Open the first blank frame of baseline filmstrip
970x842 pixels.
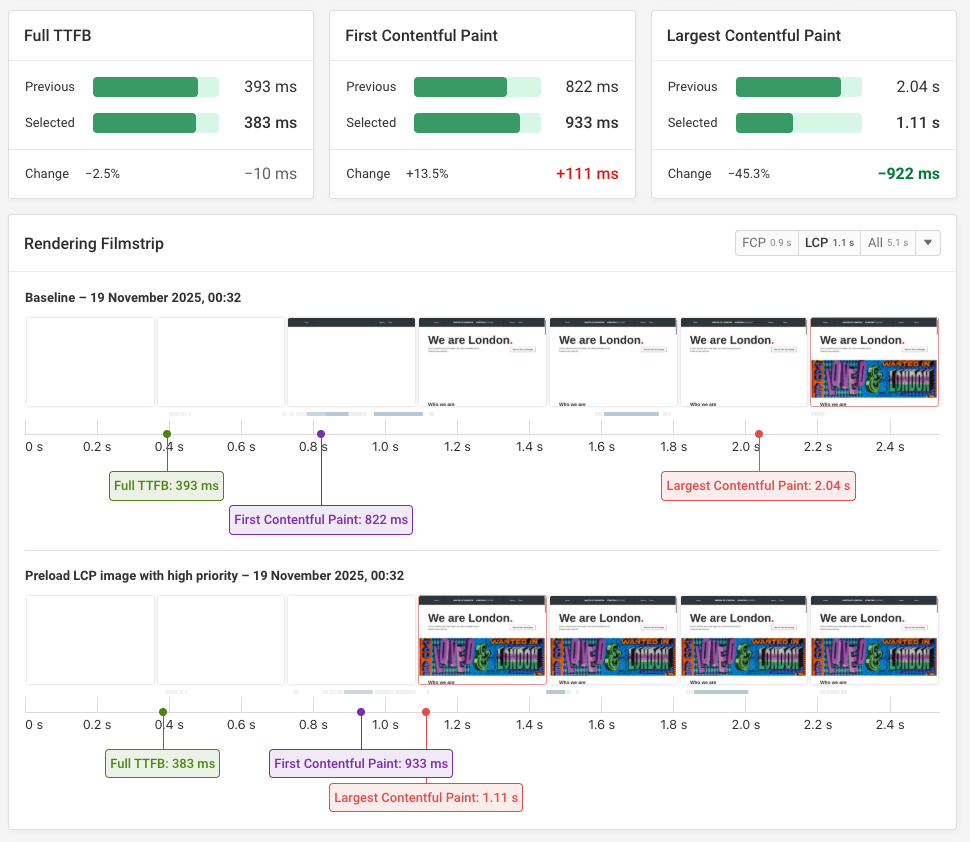(x=90, y=362)
